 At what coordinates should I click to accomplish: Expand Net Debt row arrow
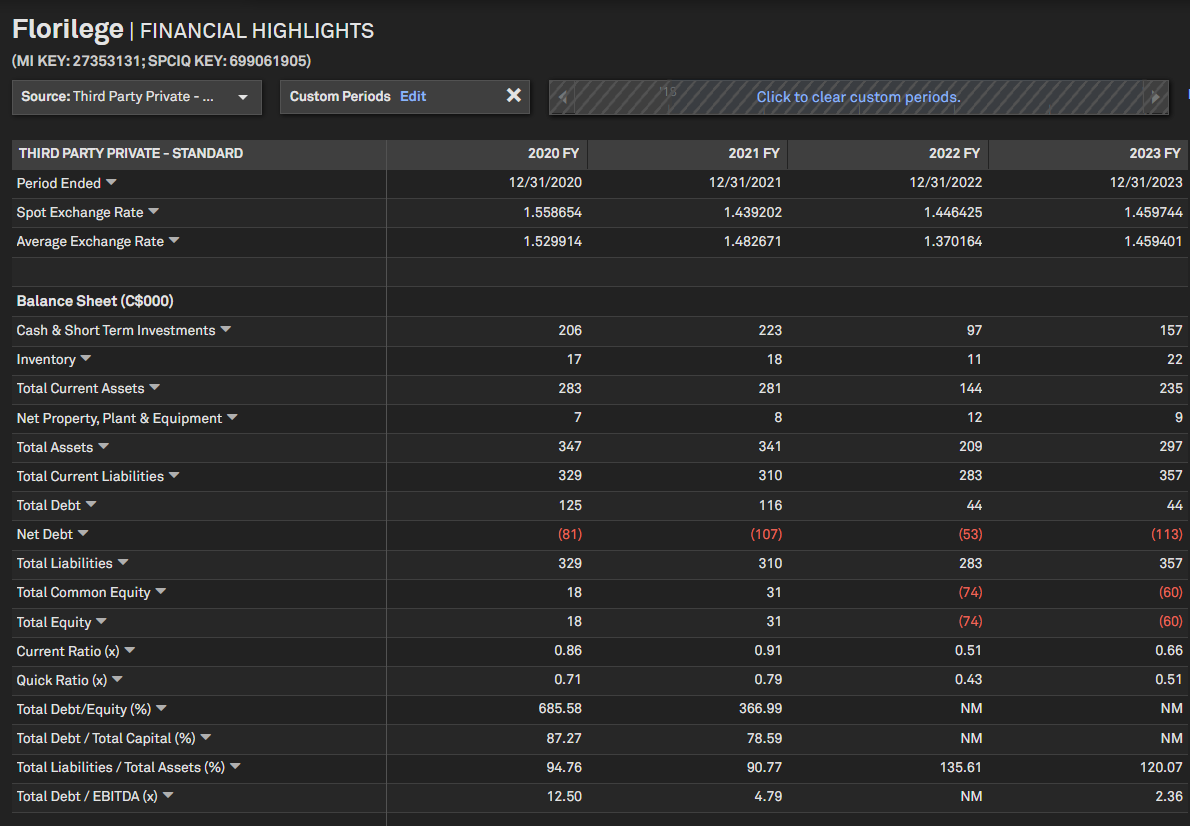pos(83,534)
